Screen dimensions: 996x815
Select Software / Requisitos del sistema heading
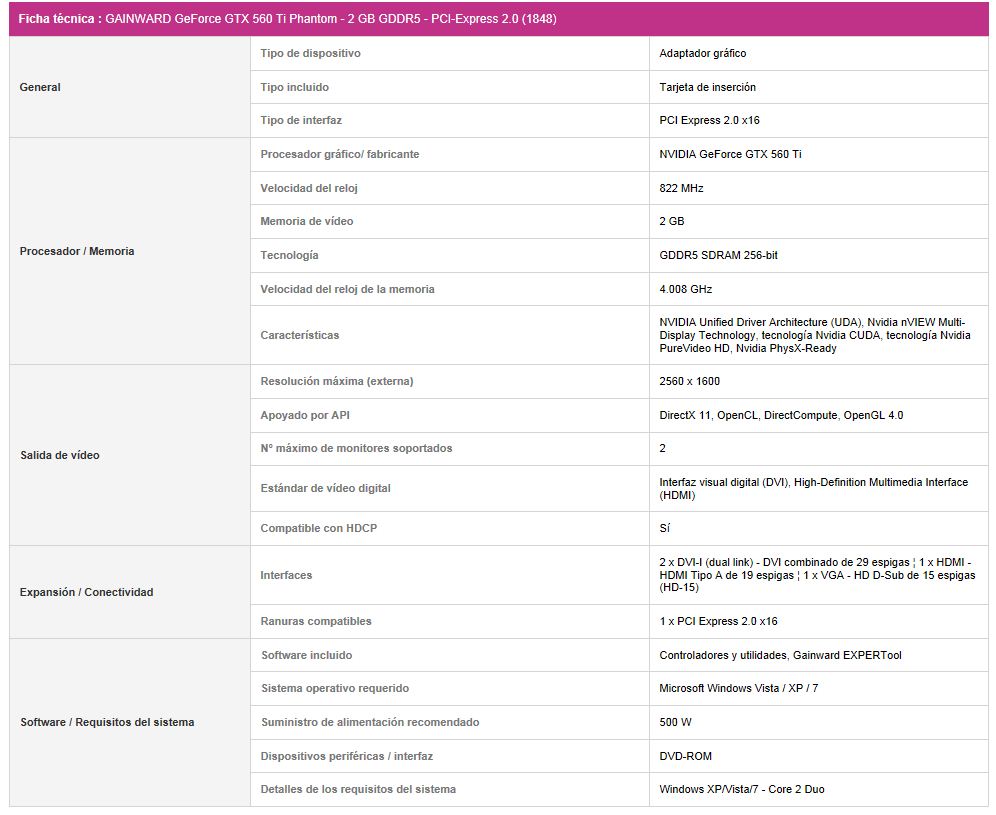coord(107,722)
